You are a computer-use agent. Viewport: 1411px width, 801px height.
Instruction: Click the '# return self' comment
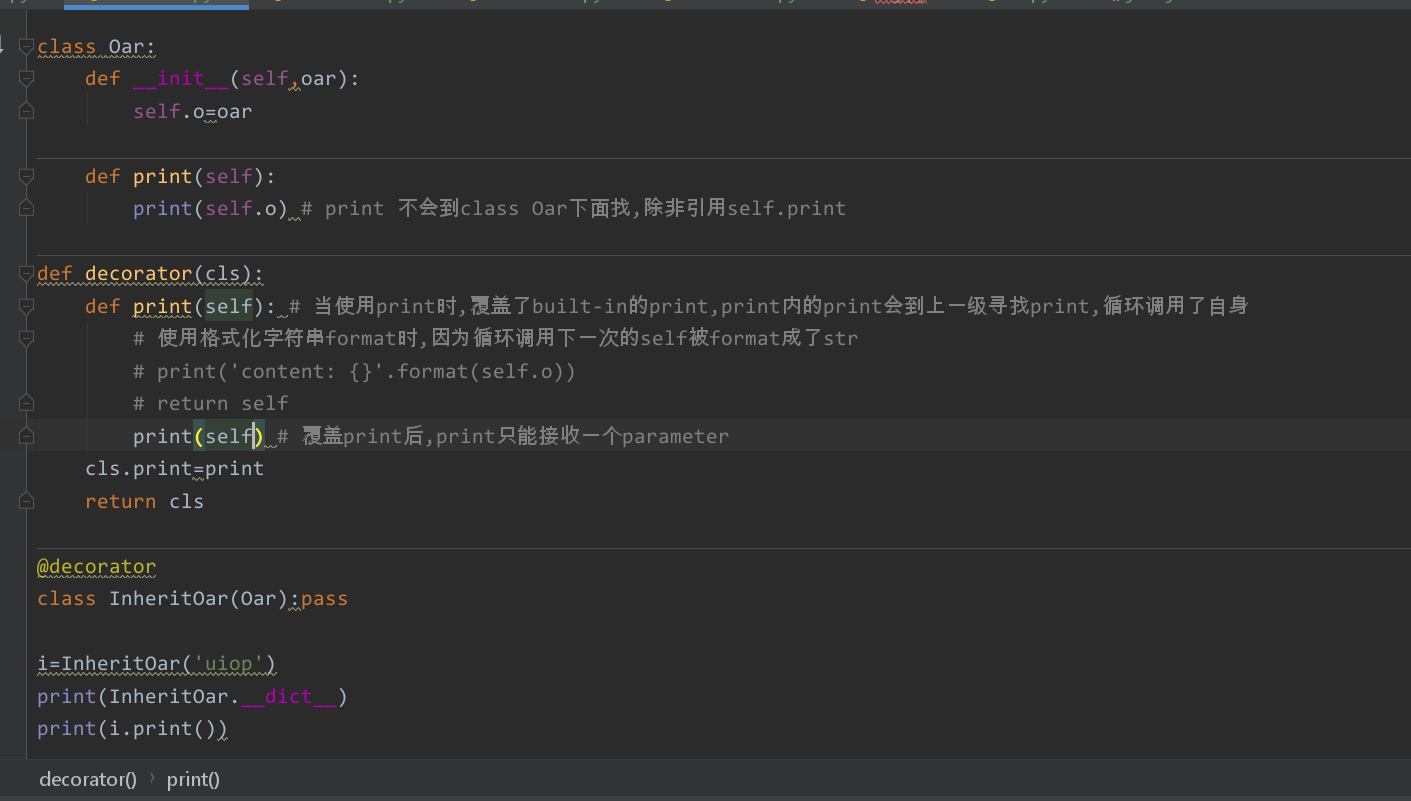click(x=211, y=404)
